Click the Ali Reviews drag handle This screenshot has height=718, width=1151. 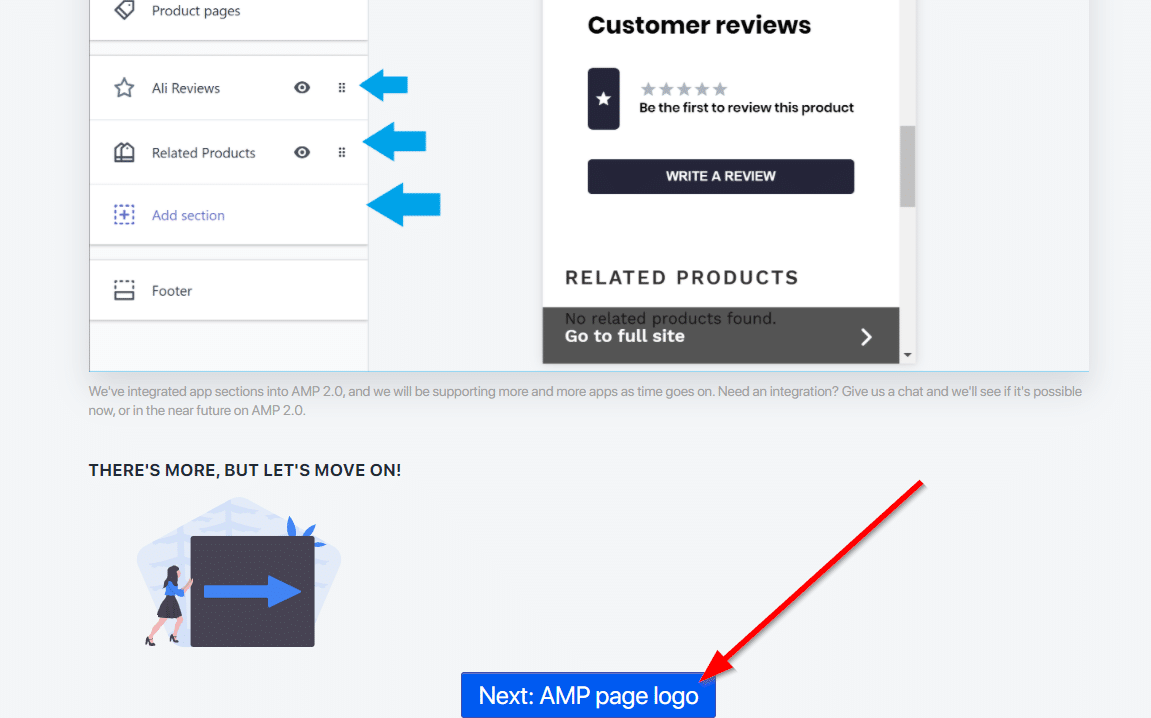point(342,88)
